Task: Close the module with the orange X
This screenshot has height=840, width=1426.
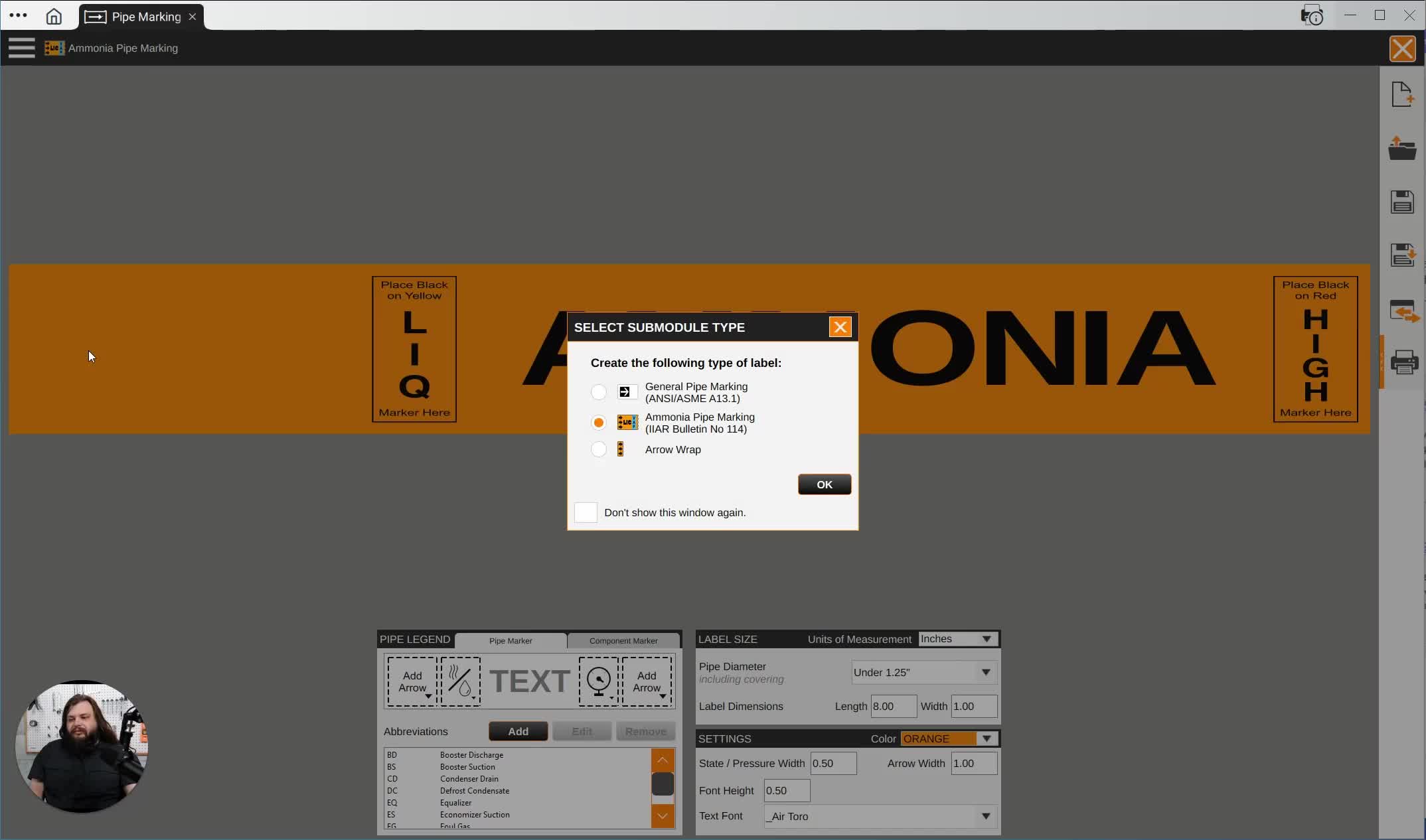Action: click(1402, 48)
